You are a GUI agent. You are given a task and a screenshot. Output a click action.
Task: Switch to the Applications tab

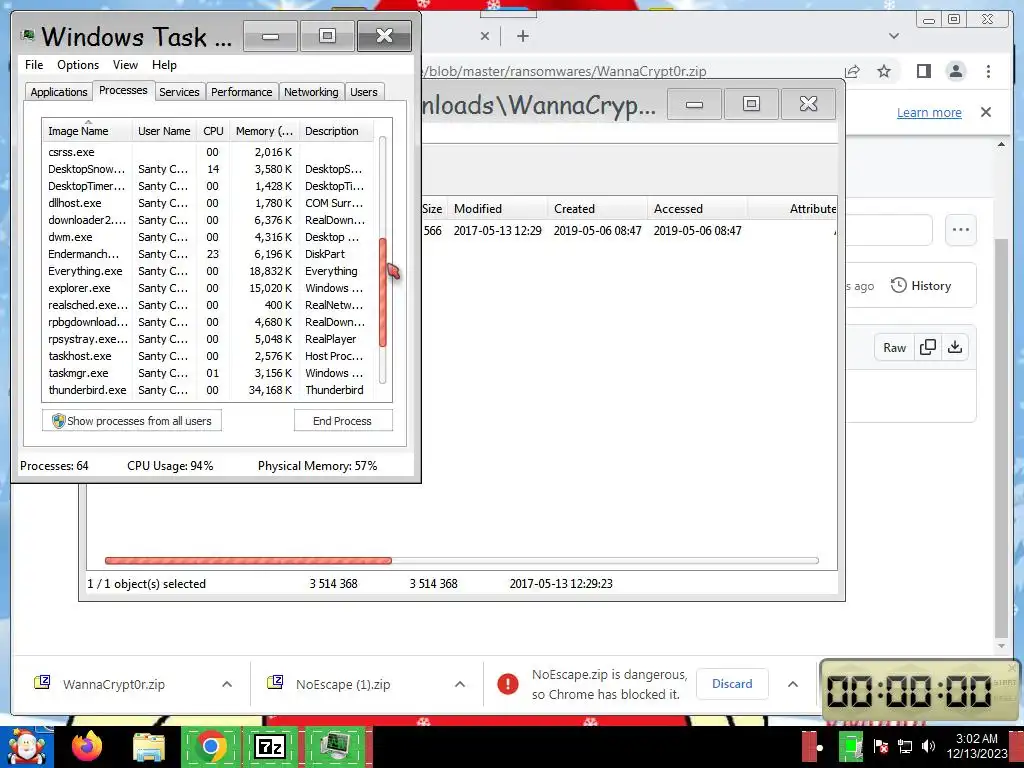pos(59,92)
